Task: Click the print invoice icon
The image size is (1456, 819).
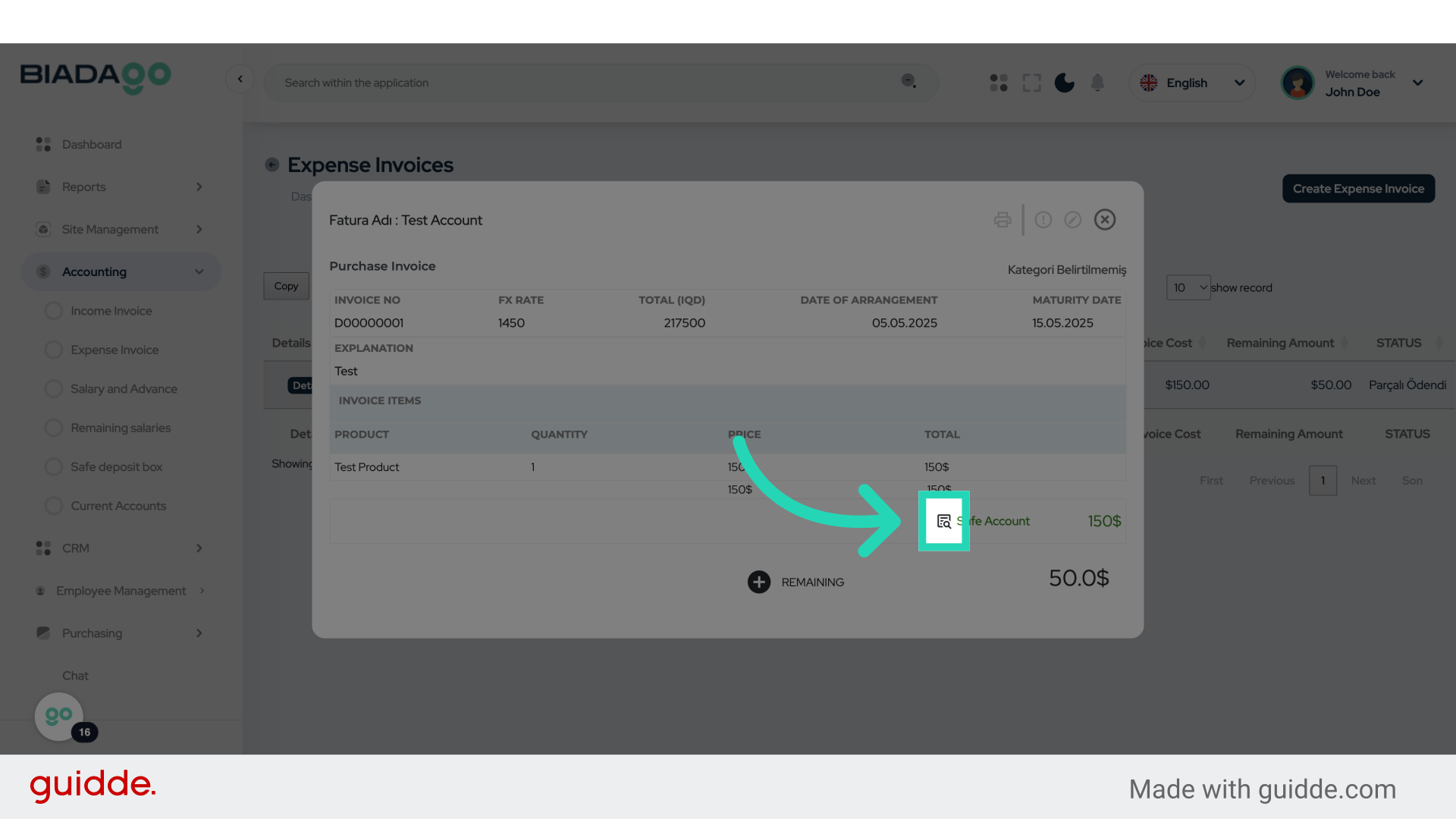Action: click(1003, 220)
